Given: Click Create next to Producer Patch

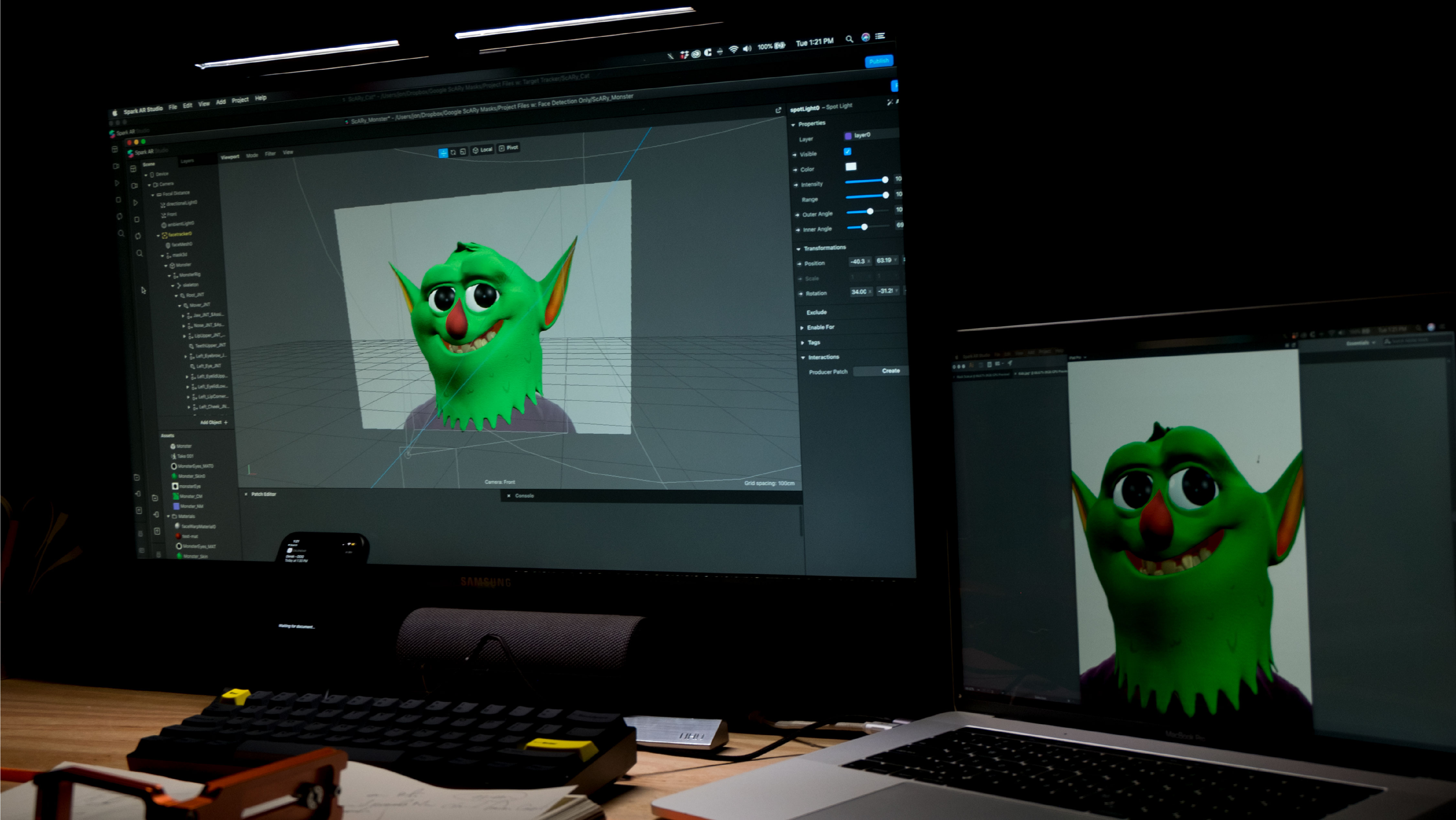Looking at the screenshot, I should pos(890,371).
